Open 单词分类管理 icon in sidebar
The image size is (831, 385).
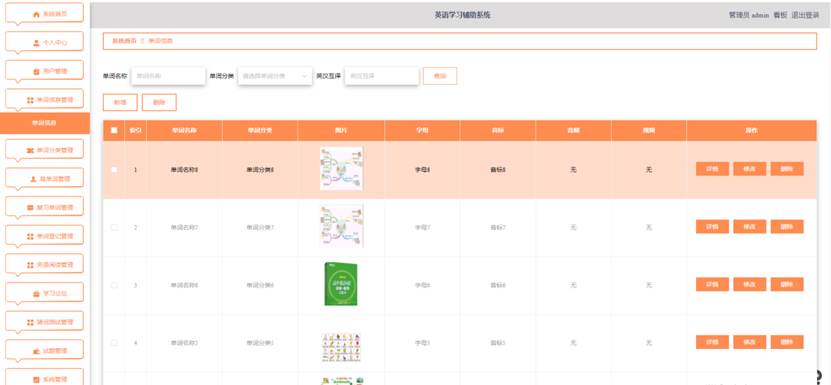coord(30,151)
